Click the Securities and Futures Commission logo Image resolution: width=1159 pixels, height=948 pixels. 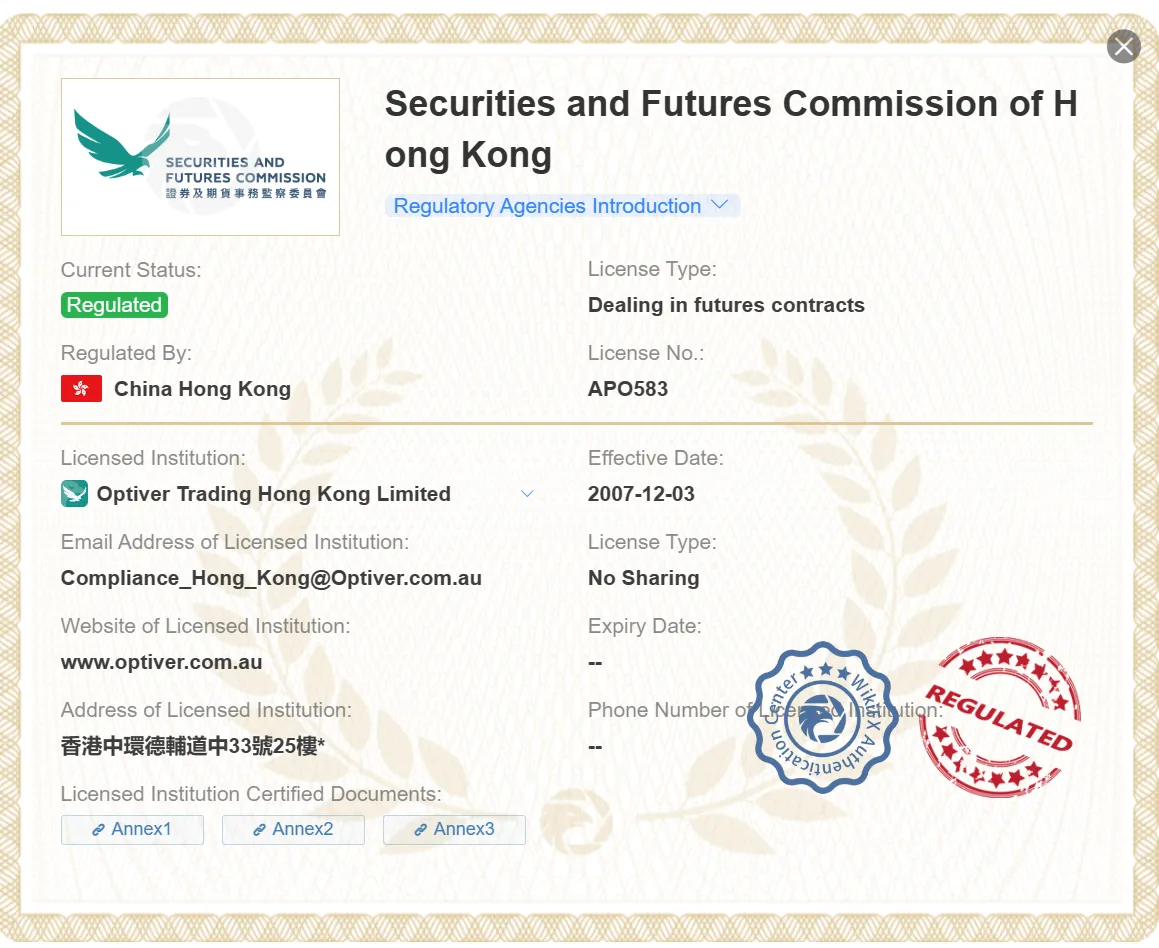tap(200, 157)
